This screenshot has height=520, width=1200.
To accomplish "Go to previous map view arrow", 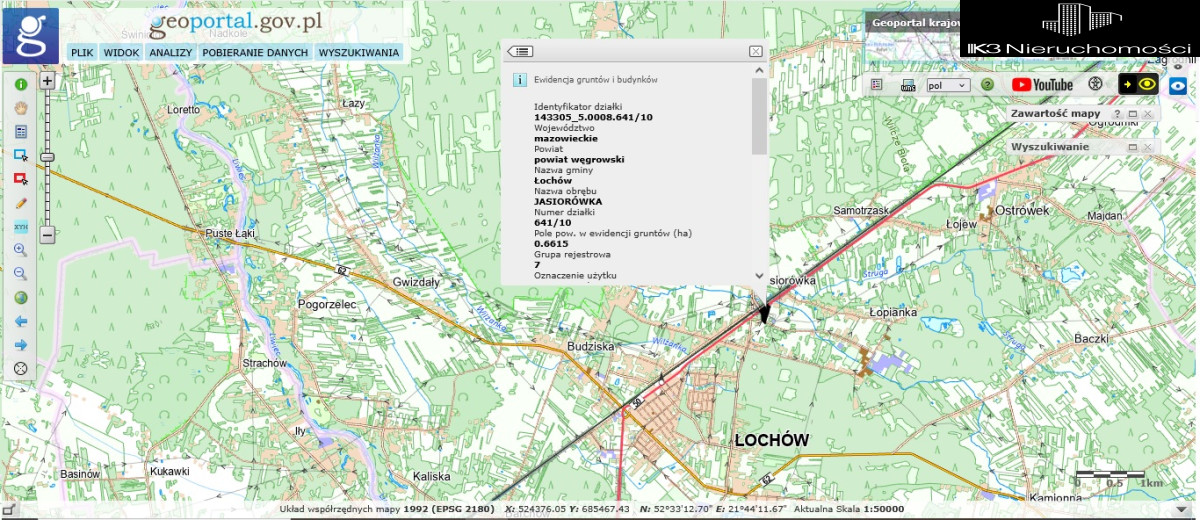I will pos(20,321).
